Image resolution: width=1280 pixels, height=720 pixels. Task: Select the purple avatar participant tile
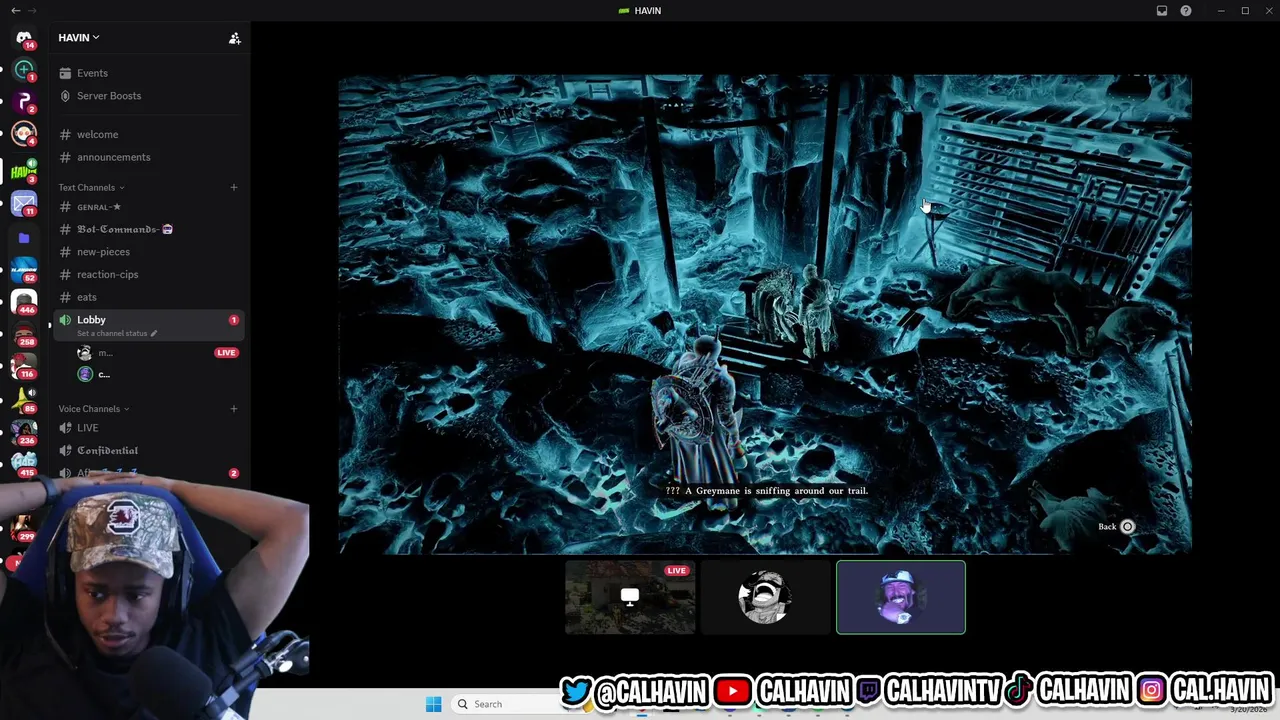point(901,597)
